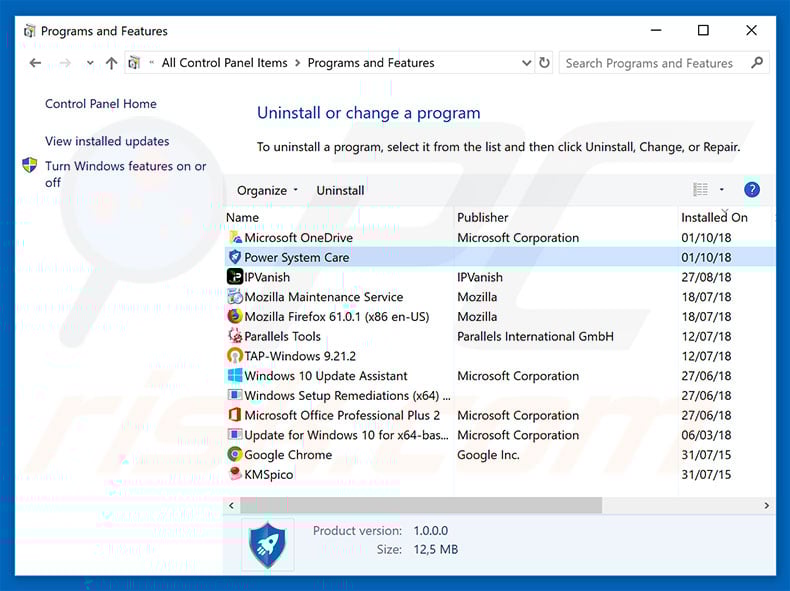The width and height of the screenshot is (790, 591).
Task: Click the horizontal scrollbar thumb
Action: click(421, 505)
